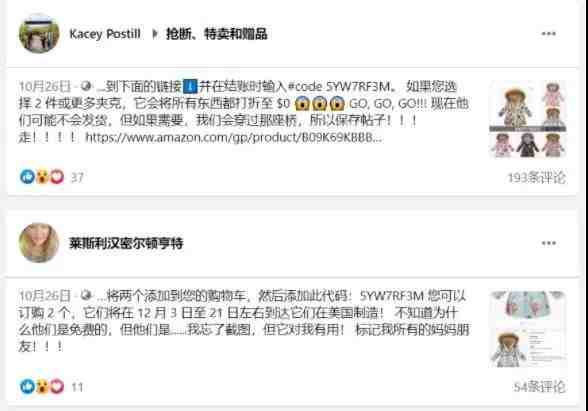Open the 抢断、特卖和赠品 group link
Screen dimensions: 588x411
coord(217,34)
